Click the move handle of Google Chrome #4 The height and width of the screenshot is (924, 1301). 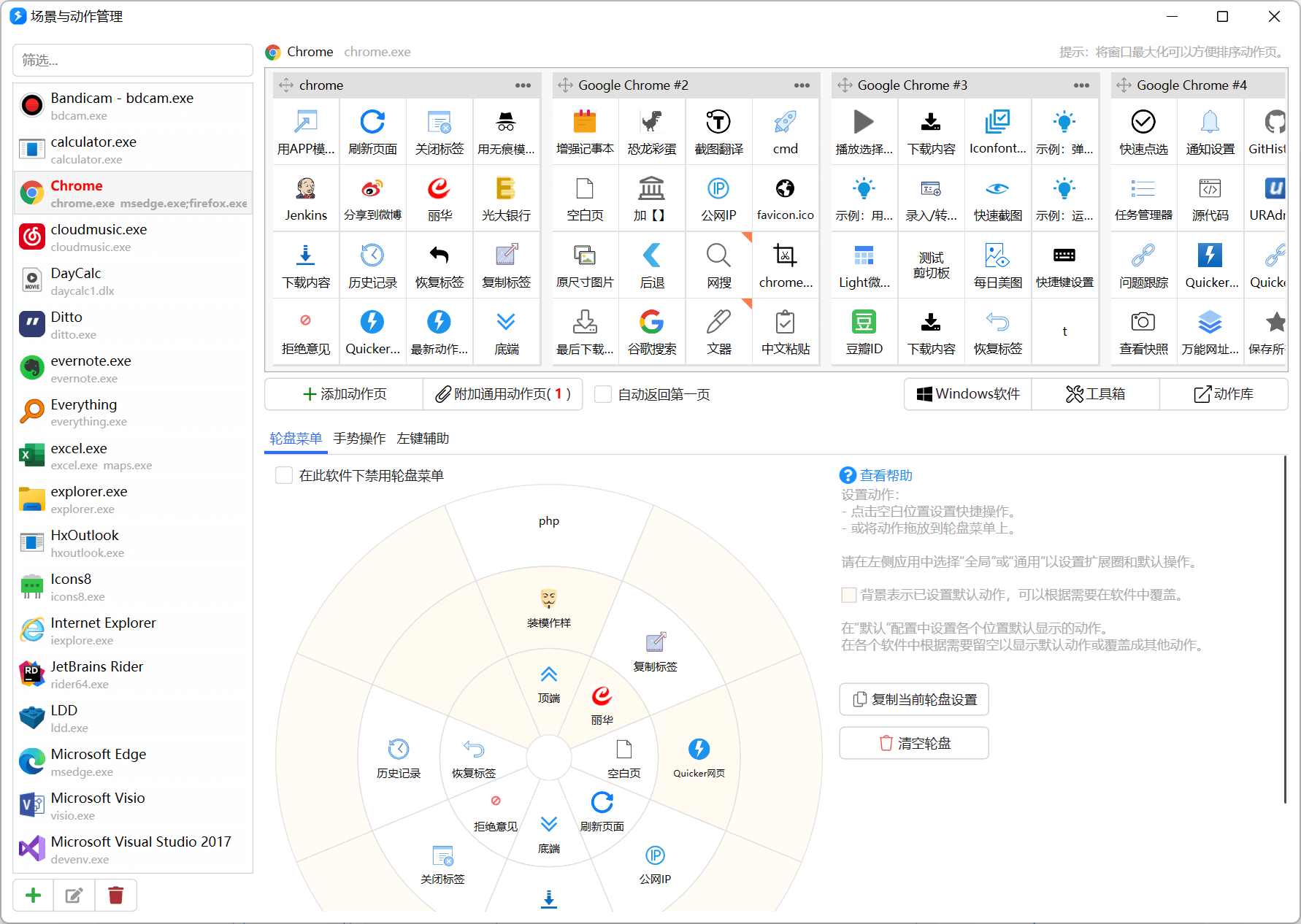click(1124, 85)
